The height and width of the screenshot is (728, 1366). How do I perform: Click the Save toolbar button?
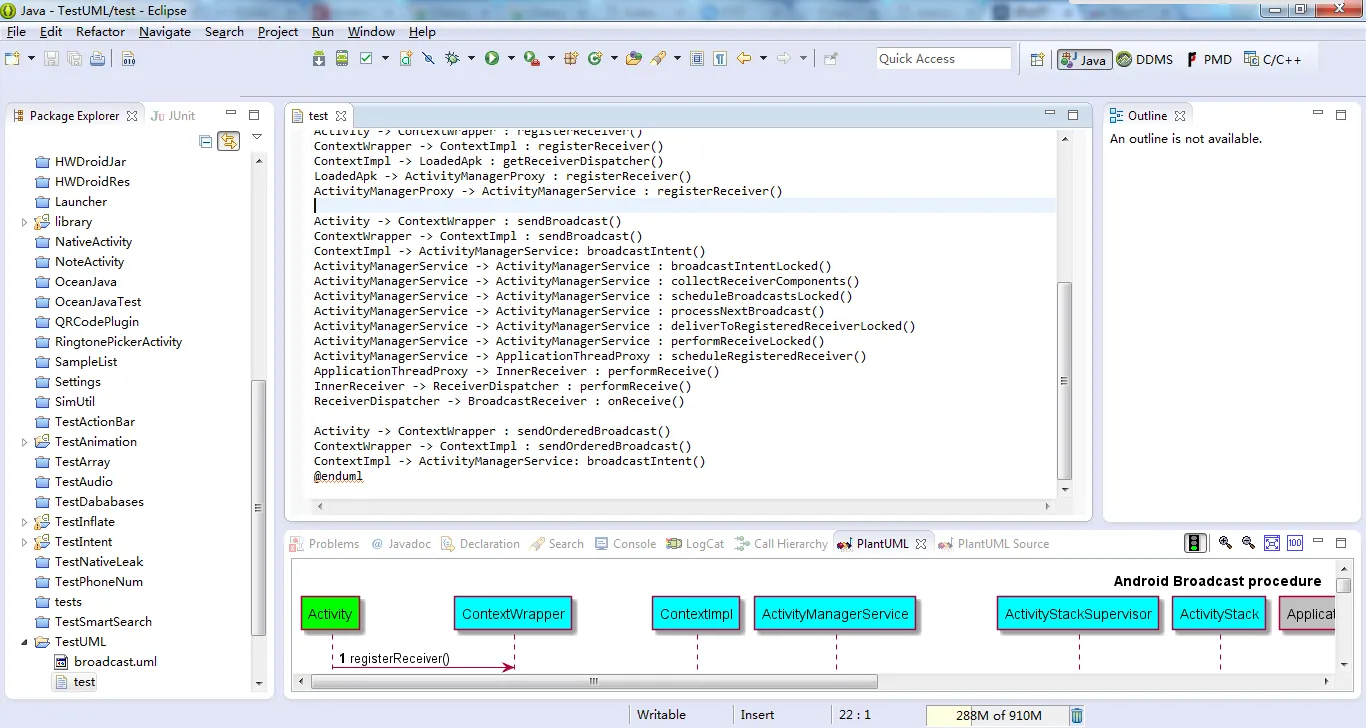pos(51,59)
